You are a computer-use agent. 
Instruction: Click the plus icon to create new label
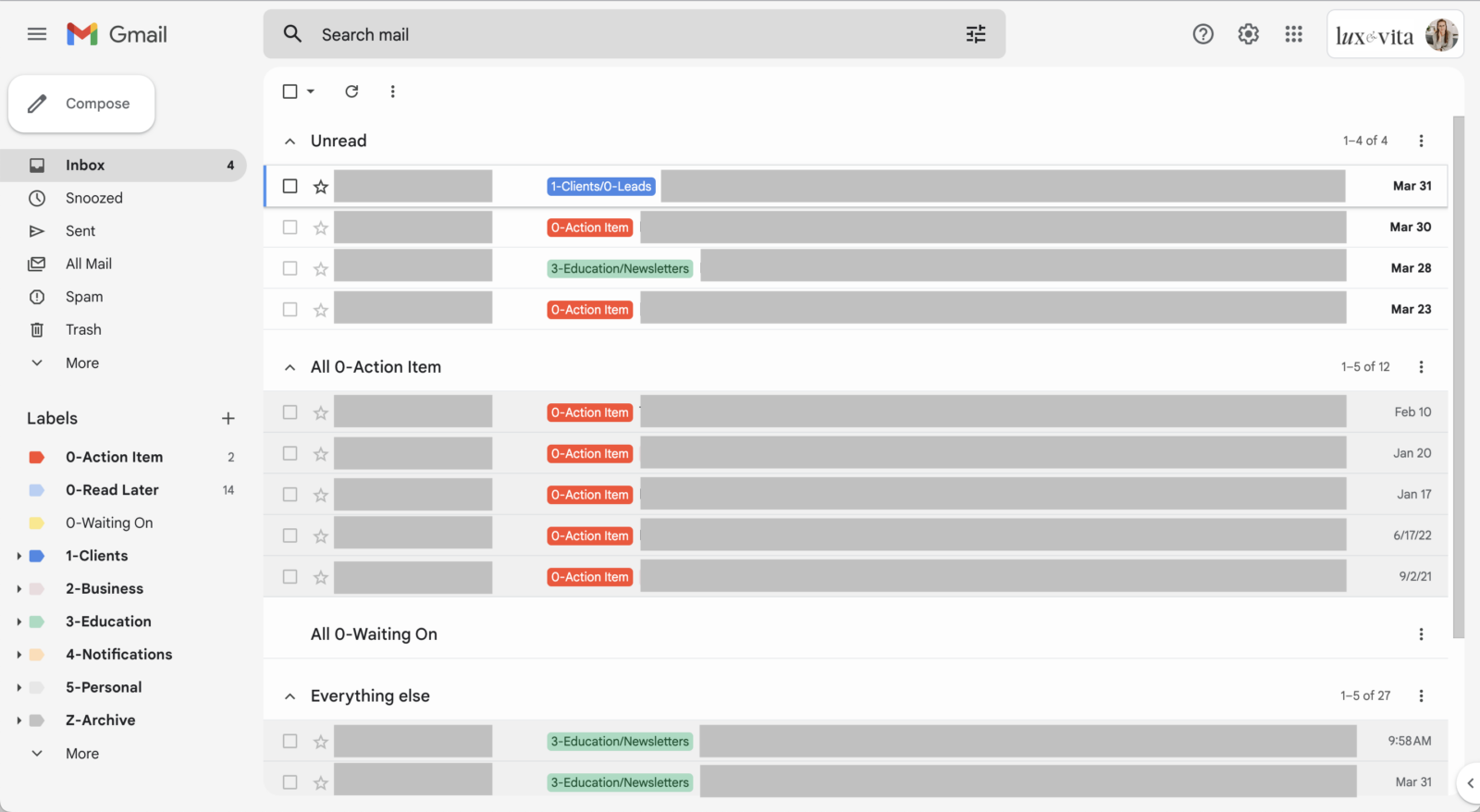(x=228, y=419)
